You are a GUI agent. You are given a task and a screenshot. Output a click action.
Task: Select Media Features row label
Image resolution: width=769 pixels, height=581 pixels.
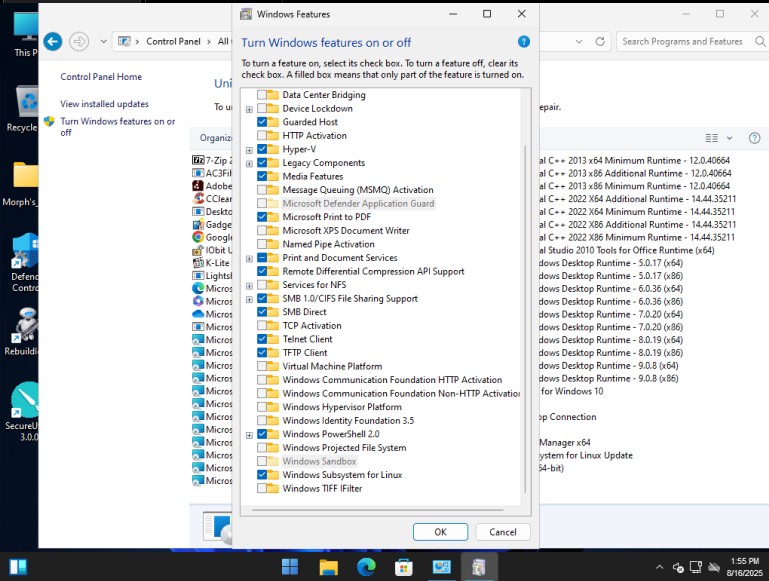313,177
